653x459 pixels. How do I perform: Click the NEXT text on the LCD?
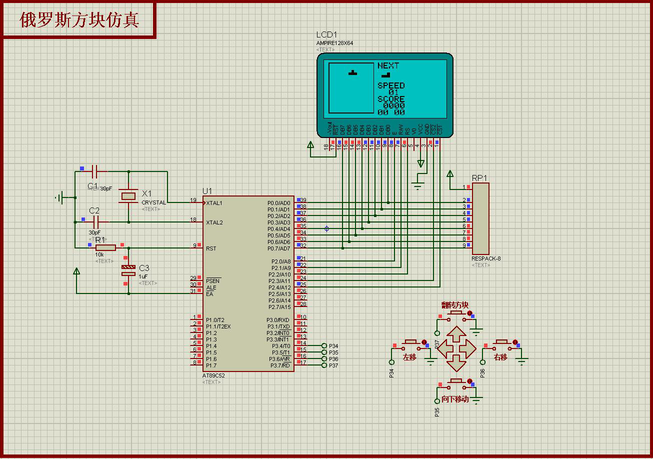[388, 66]
